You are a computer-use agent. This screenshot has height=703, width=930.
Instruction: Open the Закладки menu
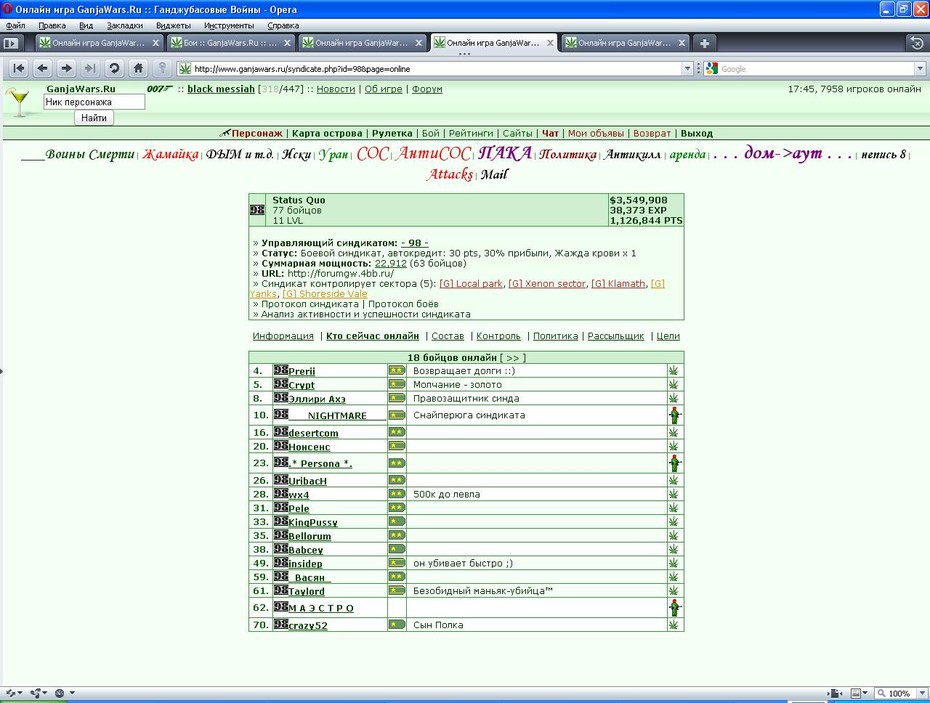click(x=125, y=26)
